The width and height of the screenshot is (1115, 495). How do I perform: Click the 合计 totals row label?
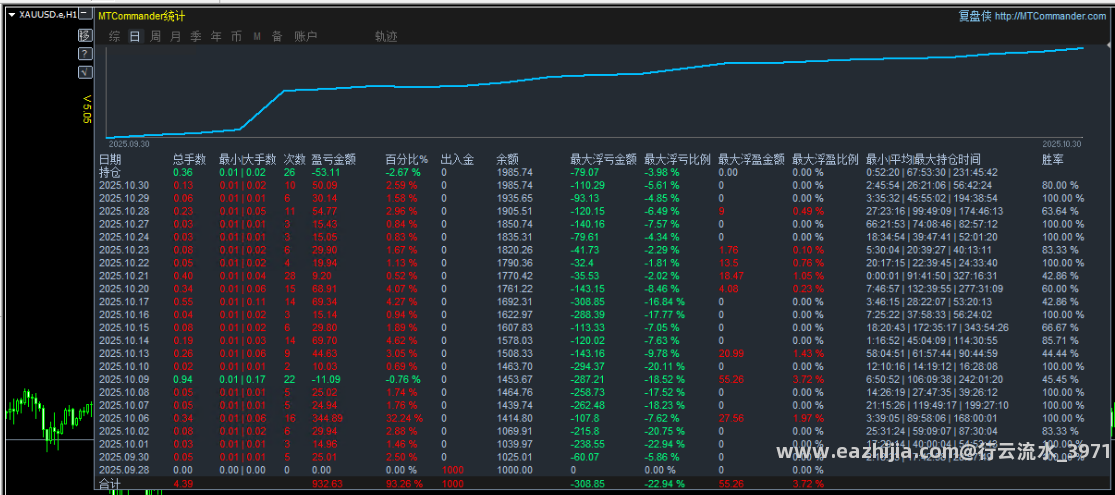pos(110,484)
